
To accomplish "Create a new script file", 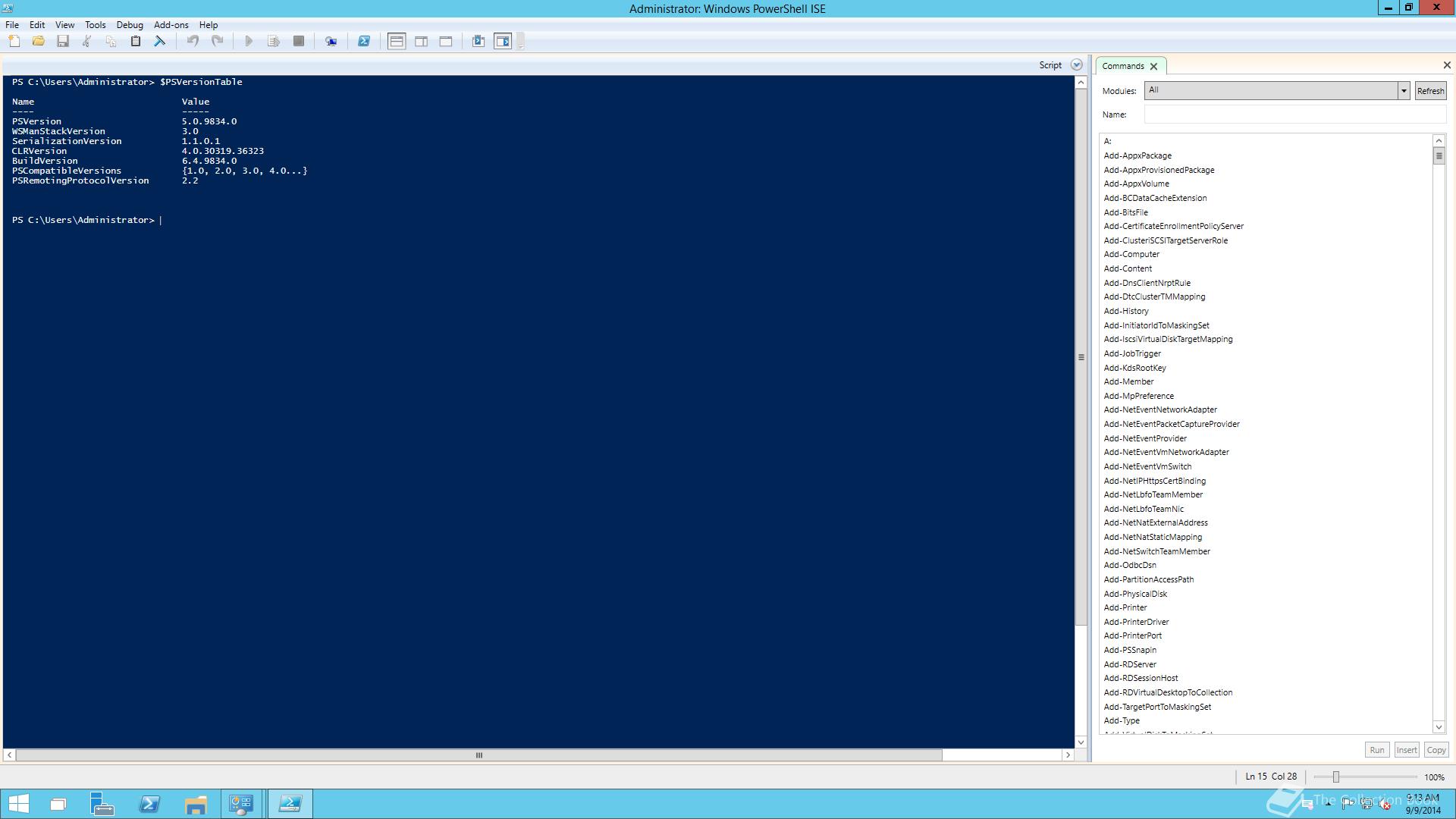I will click(14, 41).
